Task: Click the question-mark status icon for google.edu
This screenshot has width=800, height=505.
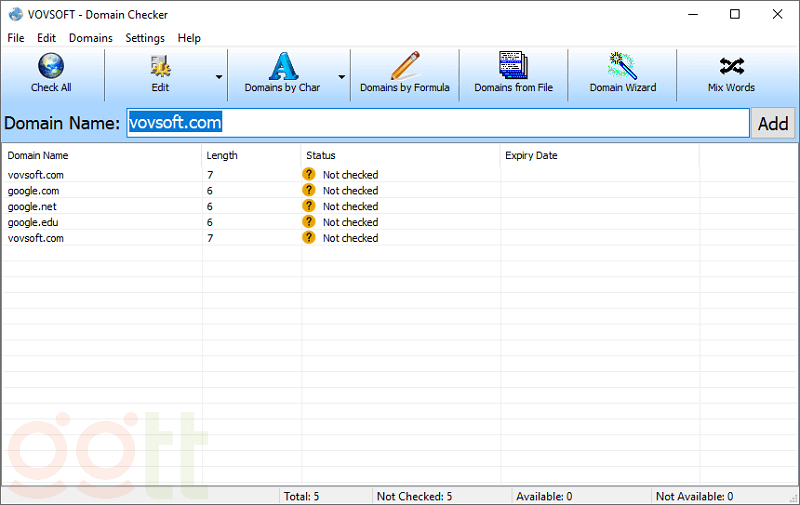Action: (x=309, y=222)
